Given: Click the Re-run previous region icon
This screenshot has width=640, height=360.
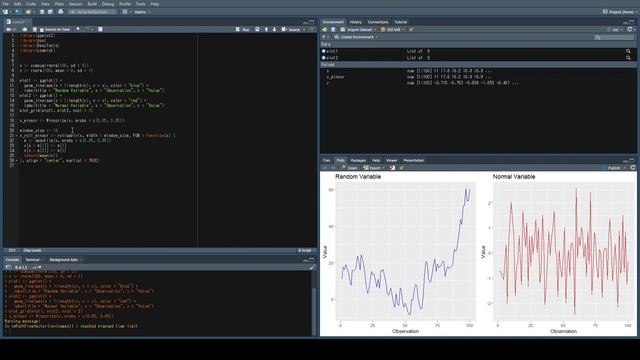Looking at the screenshot, I should [x=257, y=29].
